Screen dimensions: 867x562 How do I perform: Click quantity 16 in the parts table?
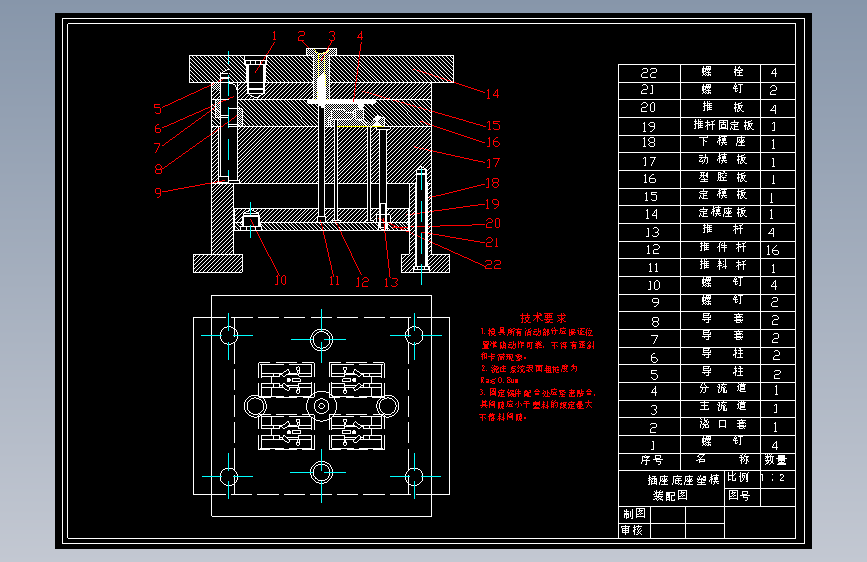[x=772, y=250]
